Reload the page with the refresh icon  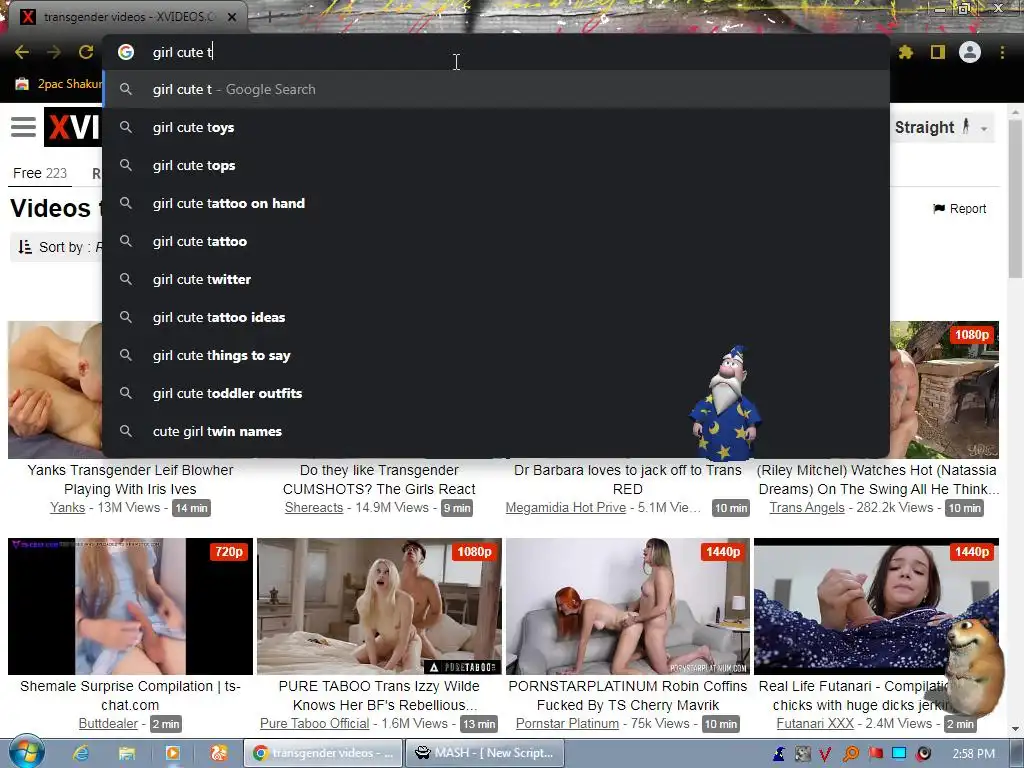86,52
